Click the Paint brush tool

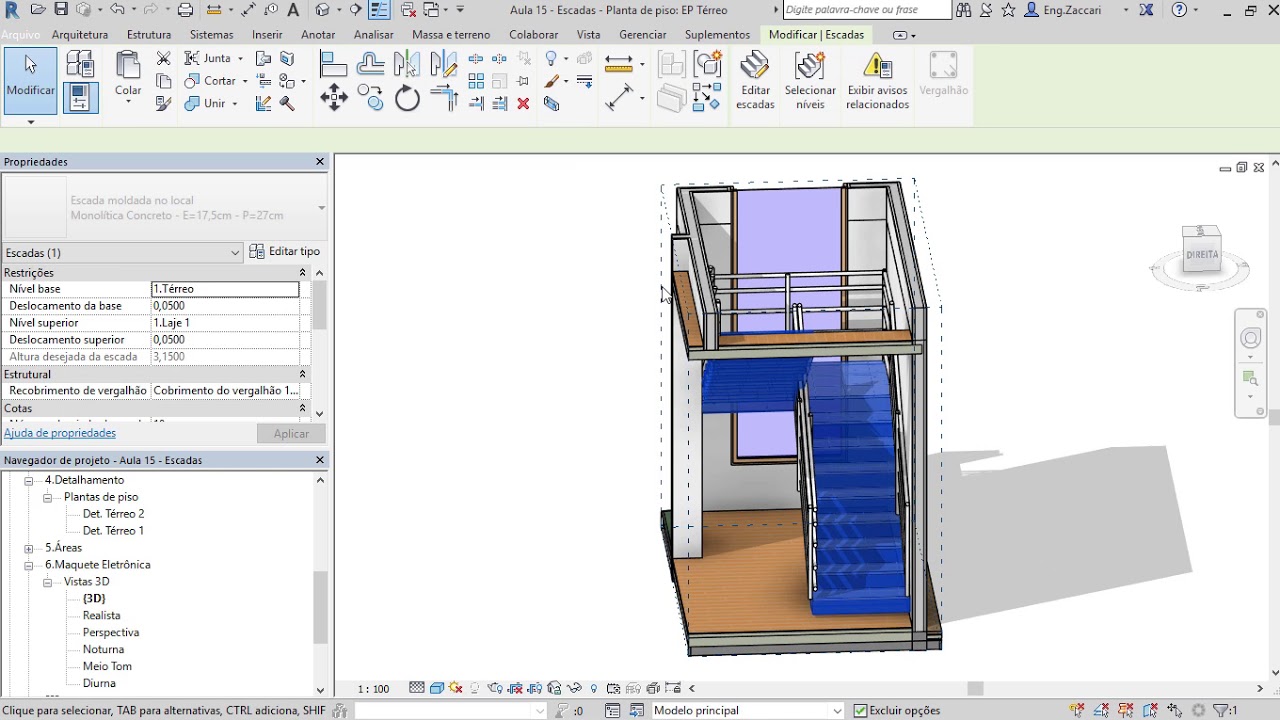(x=552, y=81)
